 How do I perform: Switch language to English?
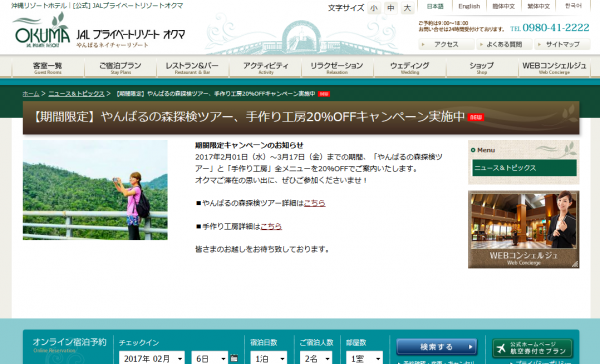(469, 6)
